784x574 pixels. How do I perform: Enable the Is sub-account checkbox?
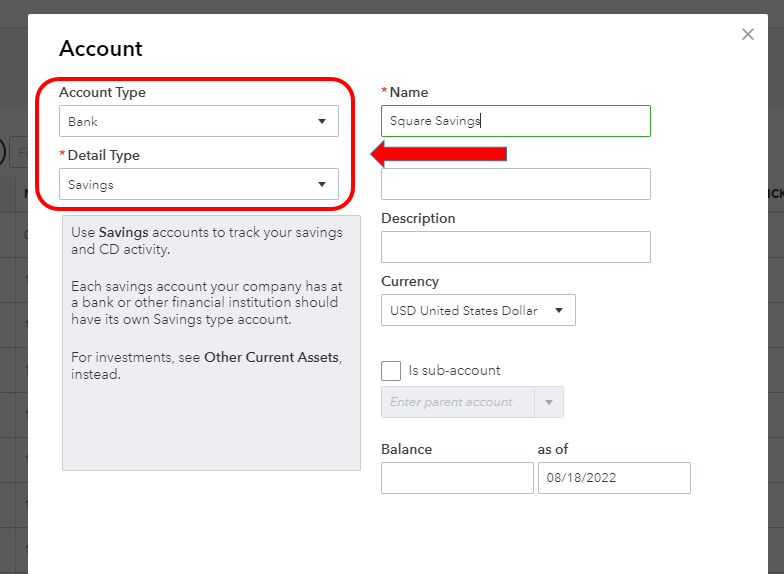[x=391, y=371]
